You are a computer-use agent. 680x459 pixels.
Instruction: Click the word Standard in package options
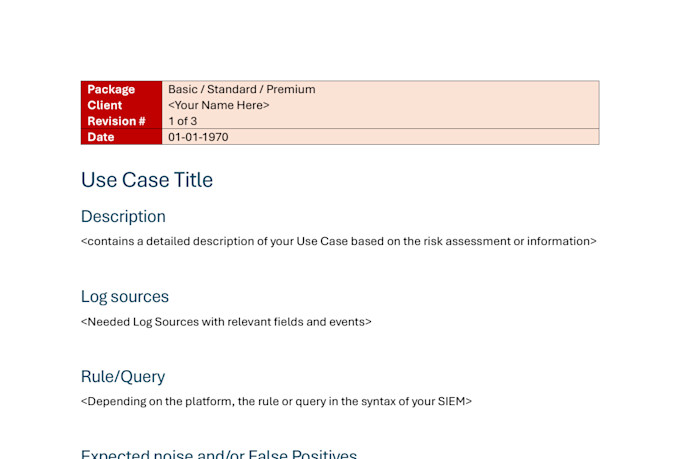pyautogui.click(x=233, y=89)
